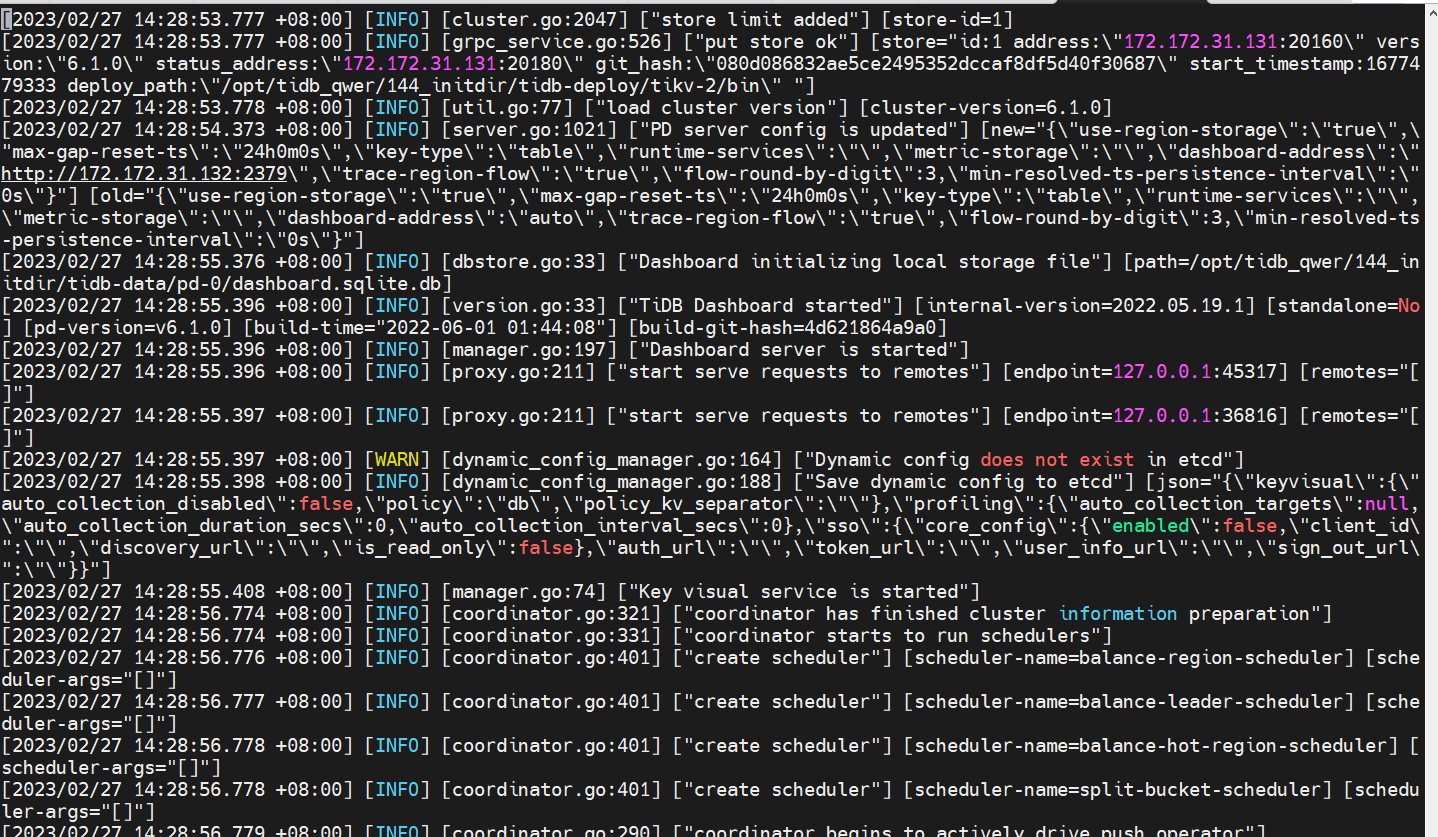
Task: Click the [cluster-version=6.1.0] field
Action: [x=984, y=108]
